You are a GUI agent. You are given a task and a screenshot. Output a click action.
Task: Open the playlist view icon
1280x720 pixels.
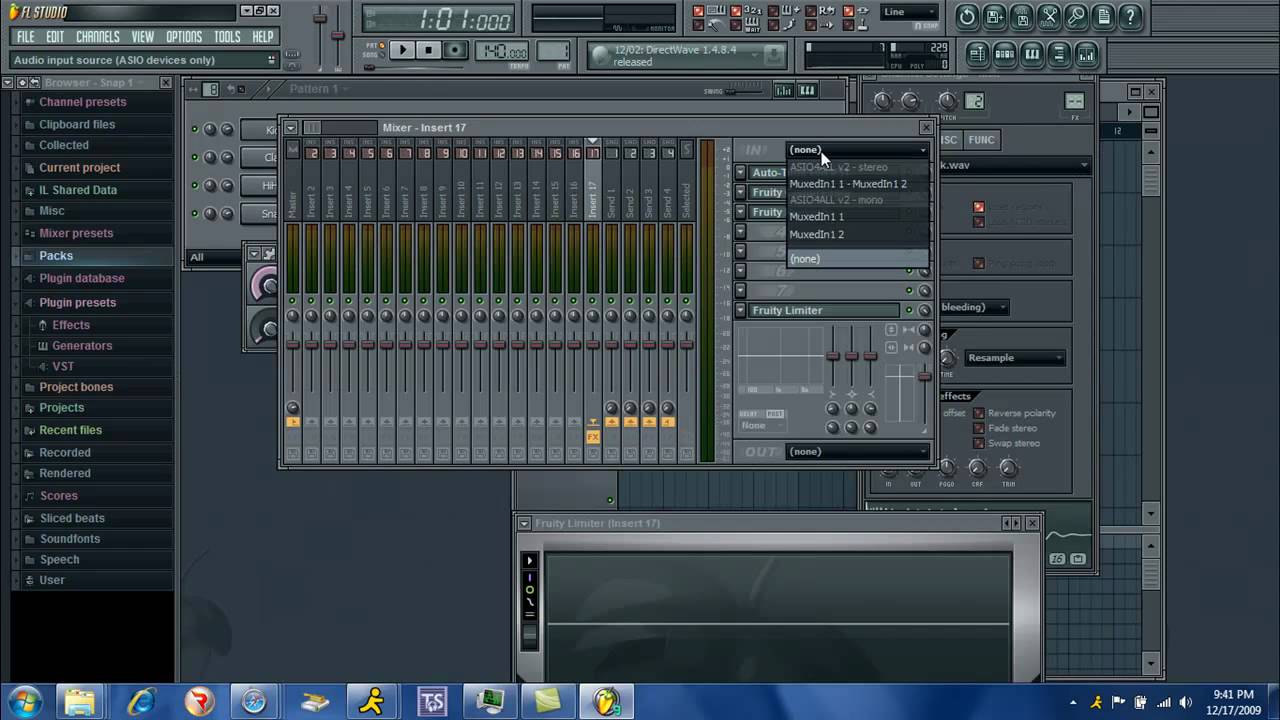[x=977, y=54]
